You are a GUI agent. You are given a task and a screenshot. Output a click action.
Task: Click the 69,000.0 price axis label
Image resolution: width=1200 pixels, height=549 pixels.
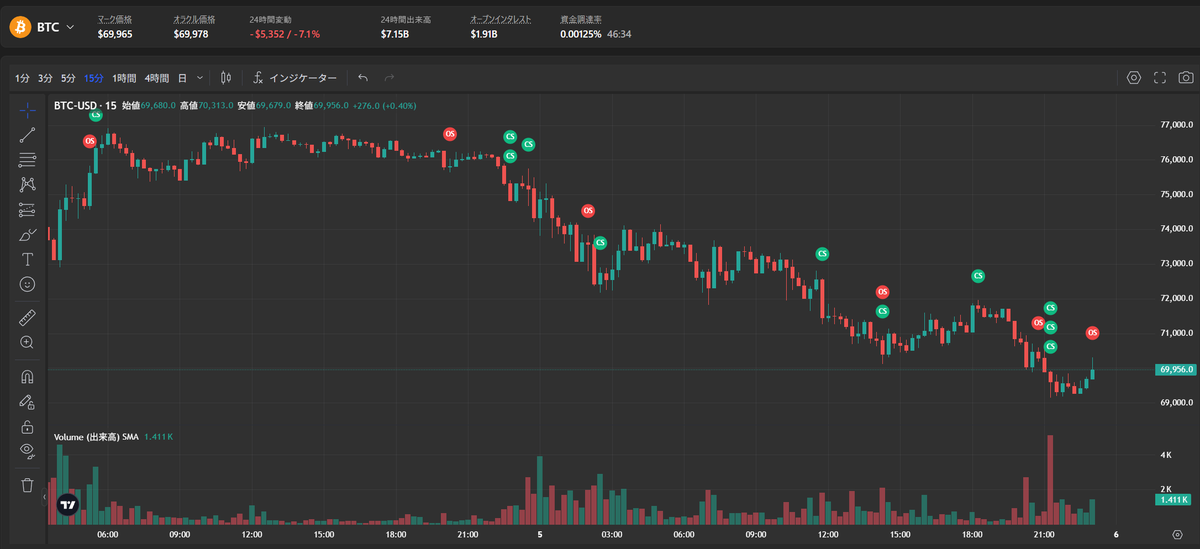(1177, 402)
